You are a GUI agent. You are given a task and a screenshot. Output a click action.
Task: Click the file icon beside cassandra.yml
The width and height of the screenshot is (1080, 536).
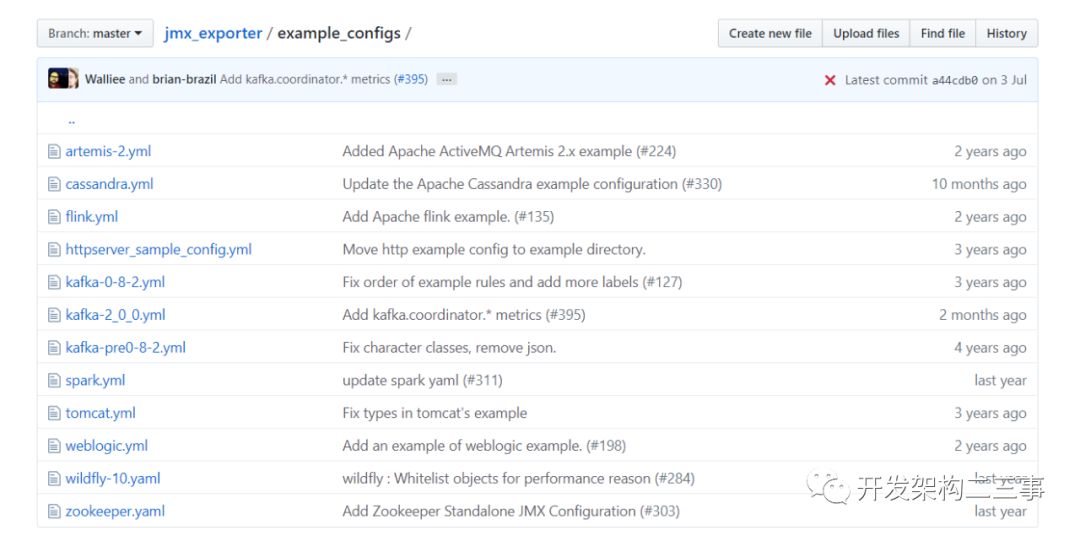click(55, 184)
